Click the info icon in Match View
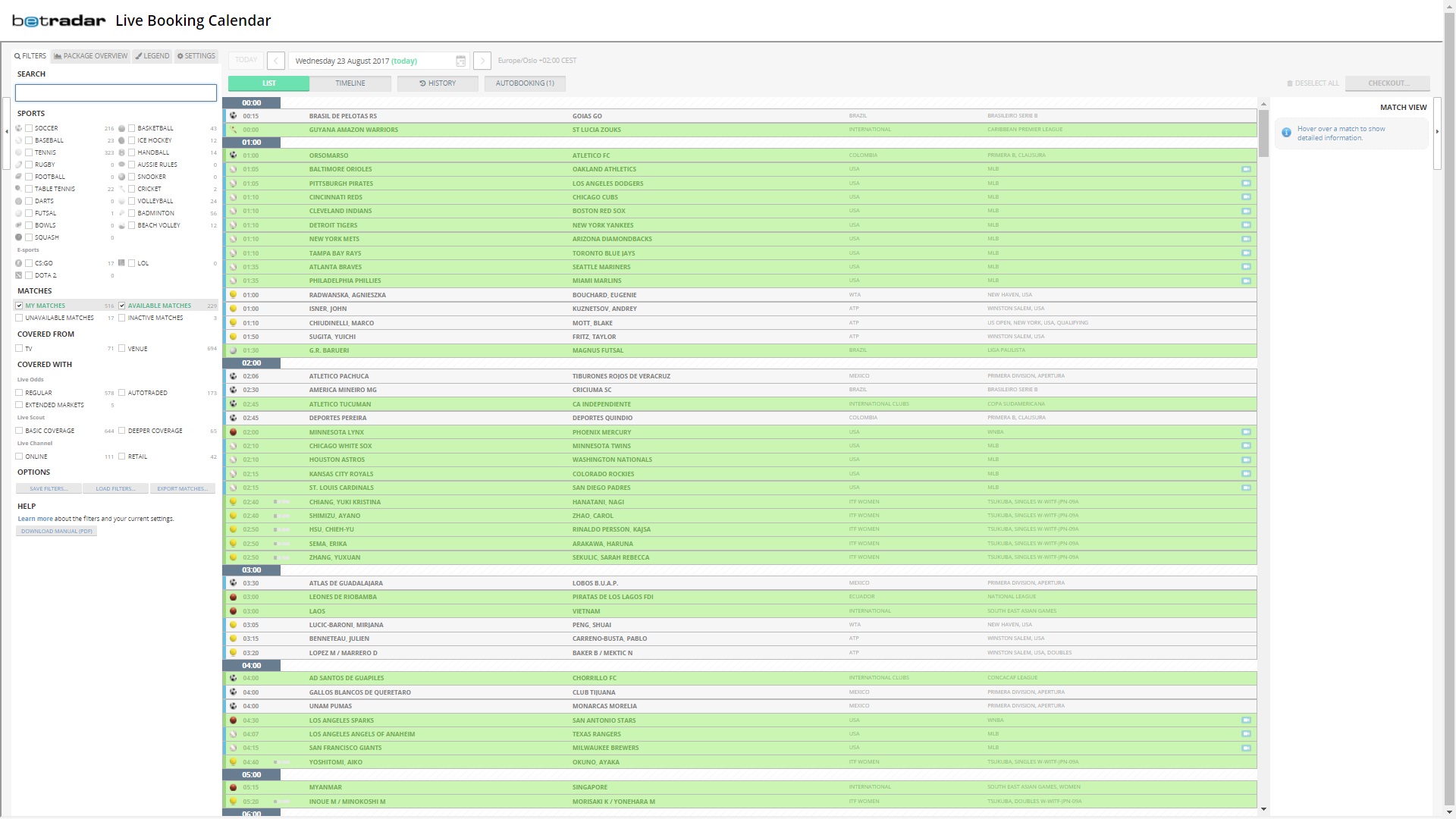 click(x=1286, y=133)
